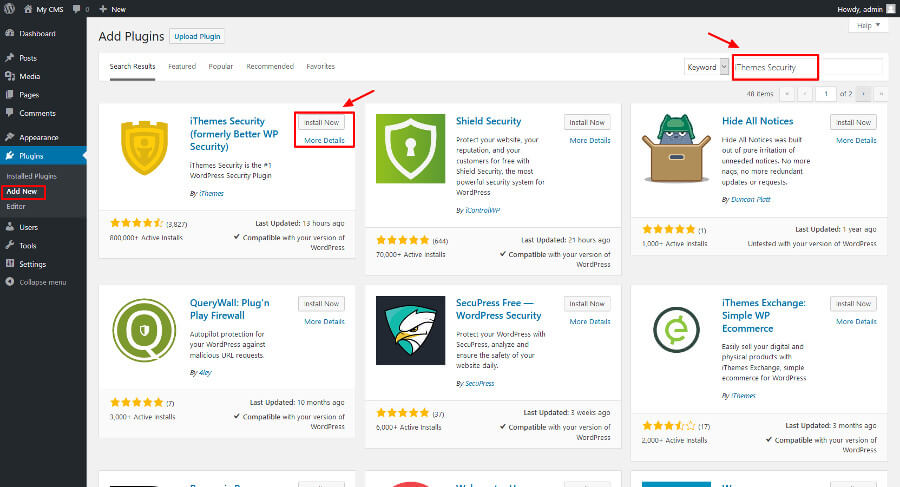Expand the Help panel
900x487 pixels.
click(868, 25)
